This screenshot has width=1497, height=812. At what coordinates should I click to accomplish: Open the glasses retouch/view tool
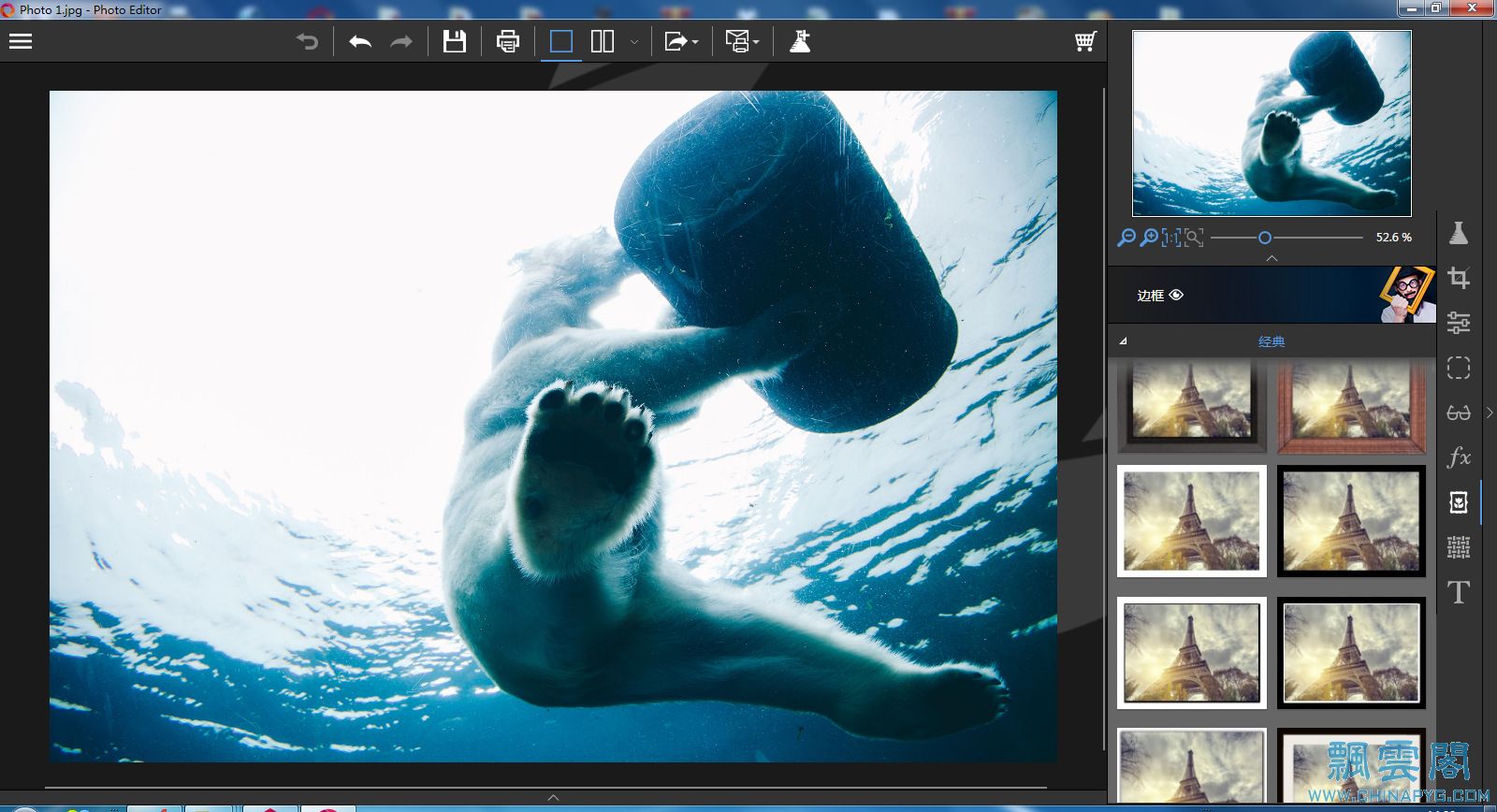[x=1459, y=413]
